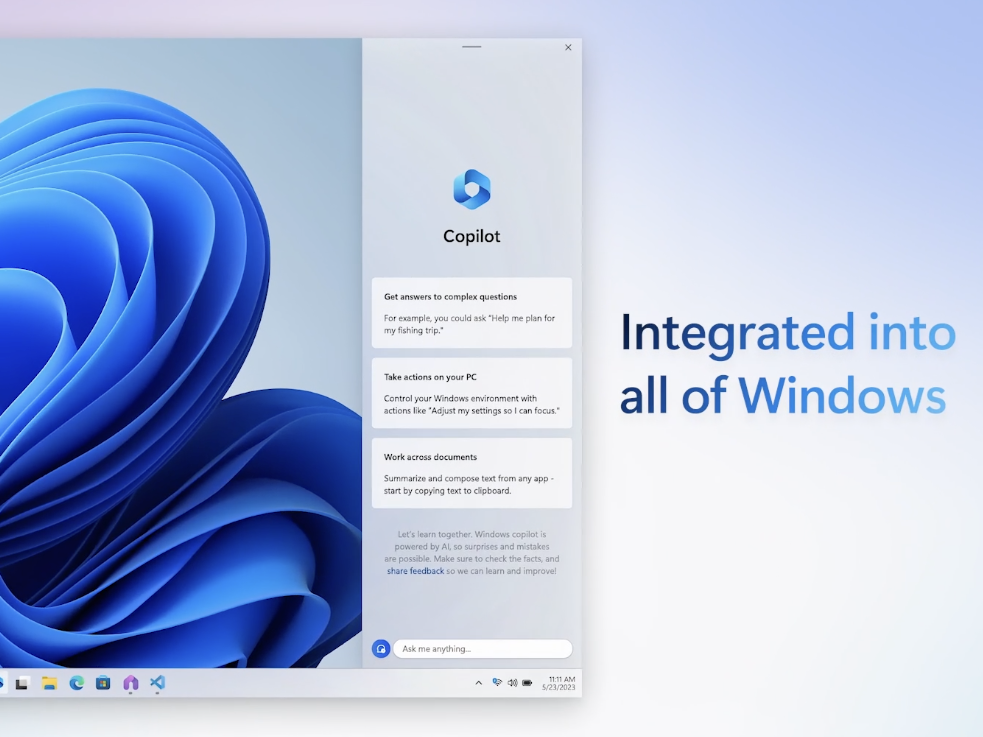Open Visual Studio Code from the taskbar
Screen dimensions: 983x737
click(x=157, y=682)
